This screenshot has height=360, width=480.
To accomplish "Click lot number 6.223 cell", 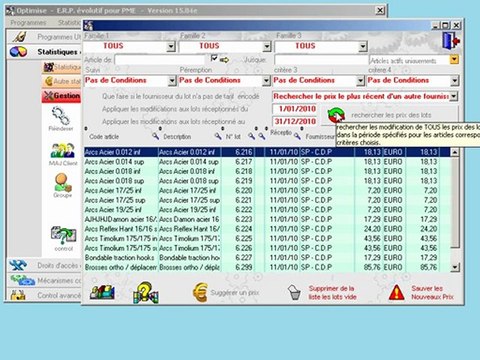I will click(238, 219).
